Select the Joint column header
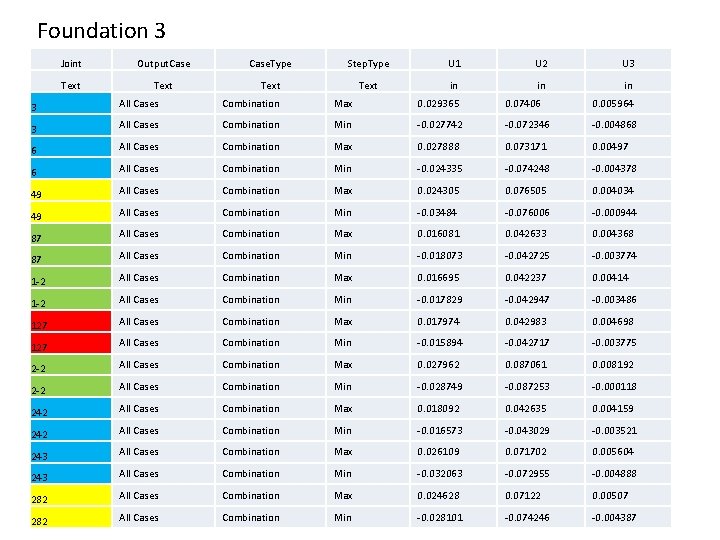720x540 pixels. (71, 63)
